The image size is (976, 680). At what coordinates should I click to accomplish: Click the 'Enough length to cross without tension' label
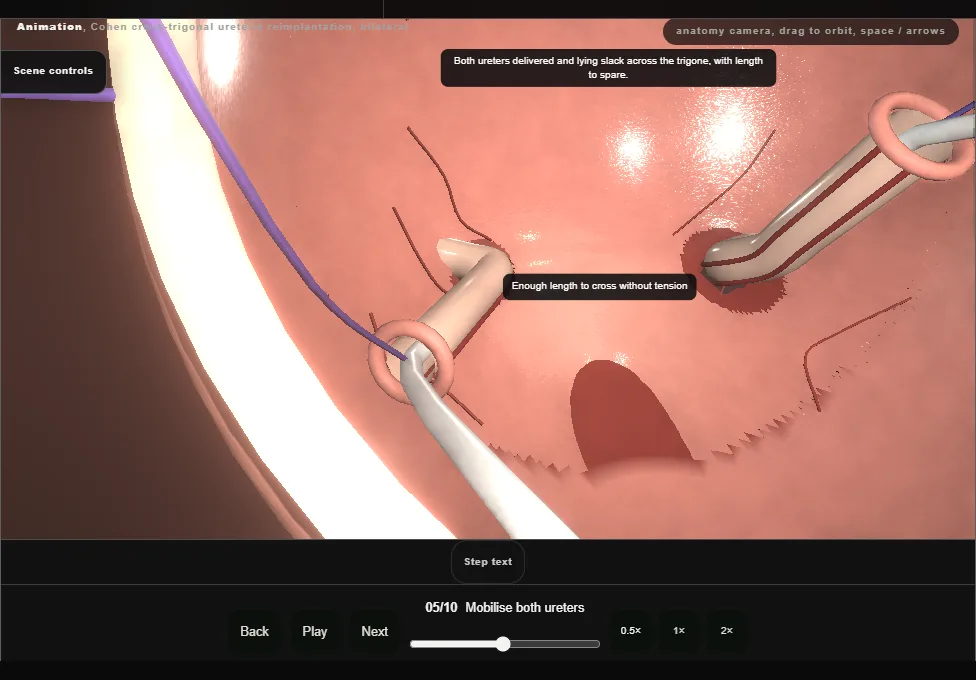point(599,286)
